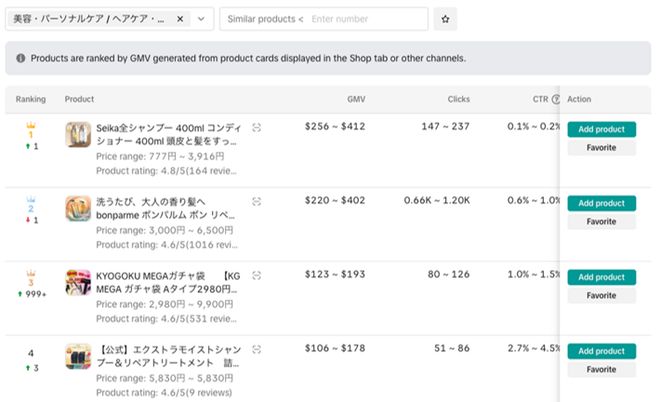Click the CTR column header label
The image size is (660, 402).
click(x=540, y=99)
